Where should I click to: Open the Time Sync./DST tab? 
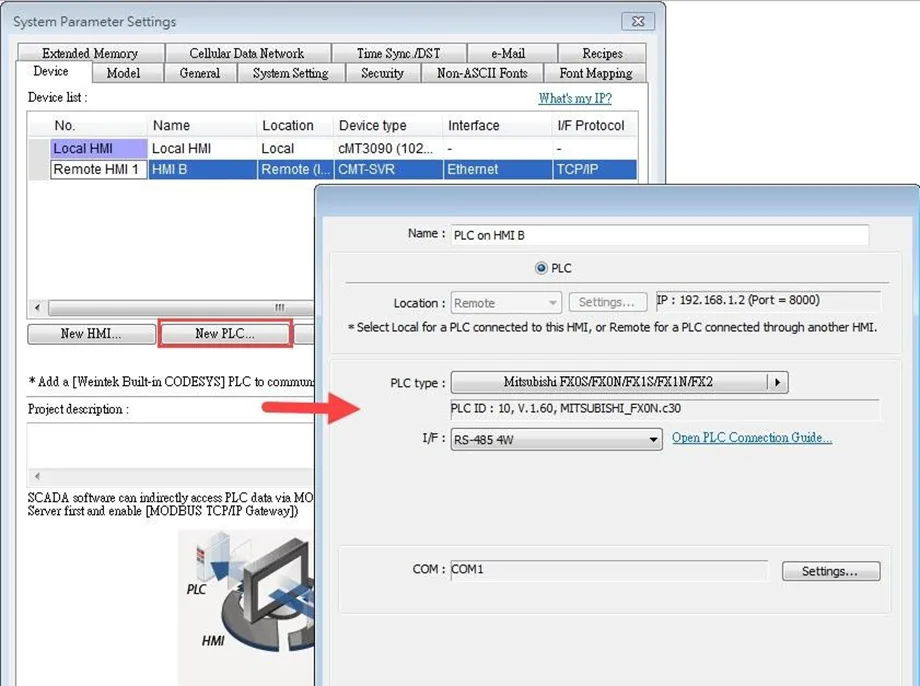(398, 53)
